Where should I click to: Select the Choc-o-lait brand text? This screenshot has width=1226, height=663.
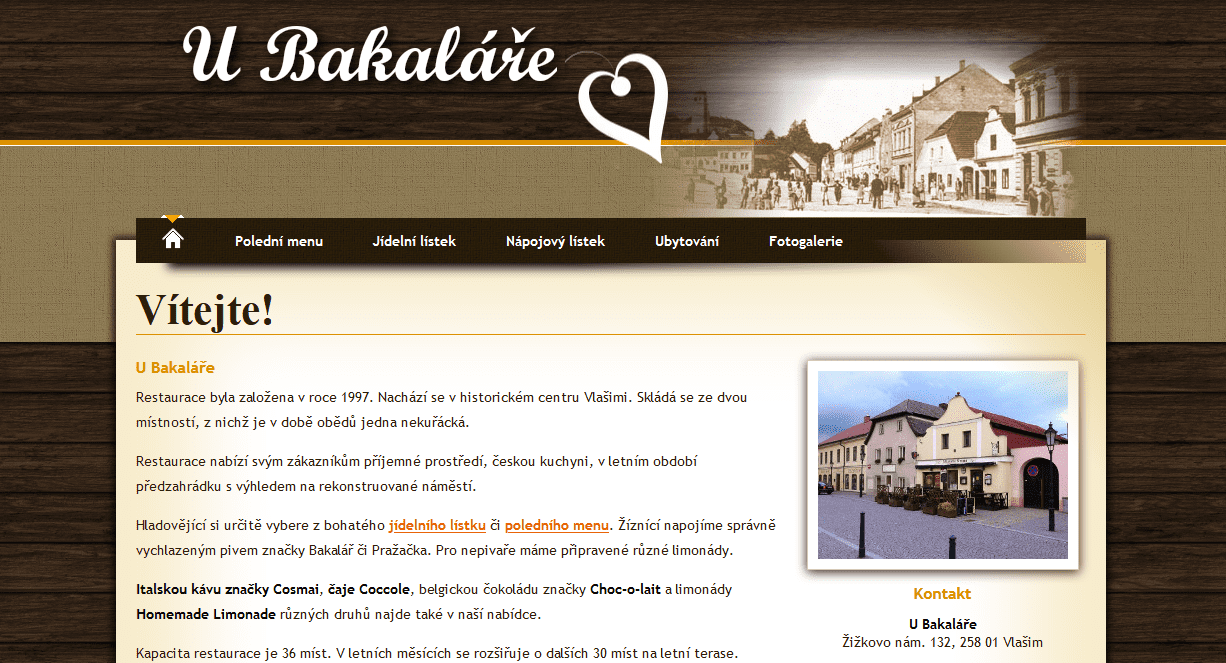625,589
